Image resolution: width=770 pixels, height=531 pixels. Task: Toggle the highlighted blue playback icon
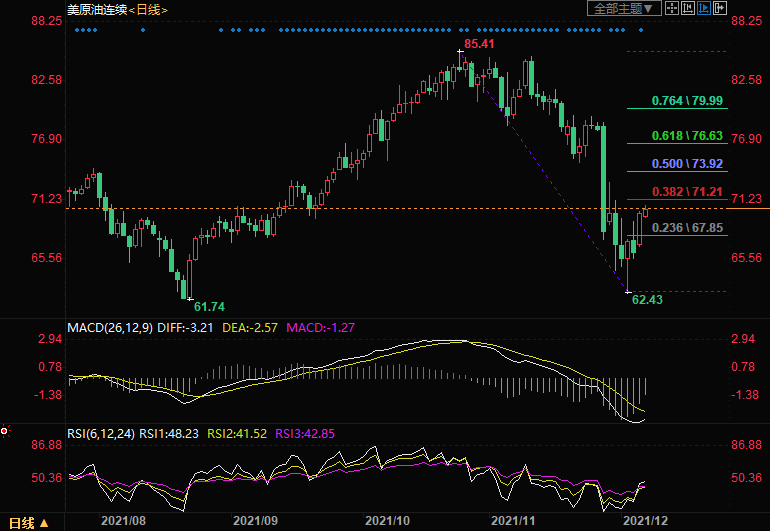click(703, 9)
